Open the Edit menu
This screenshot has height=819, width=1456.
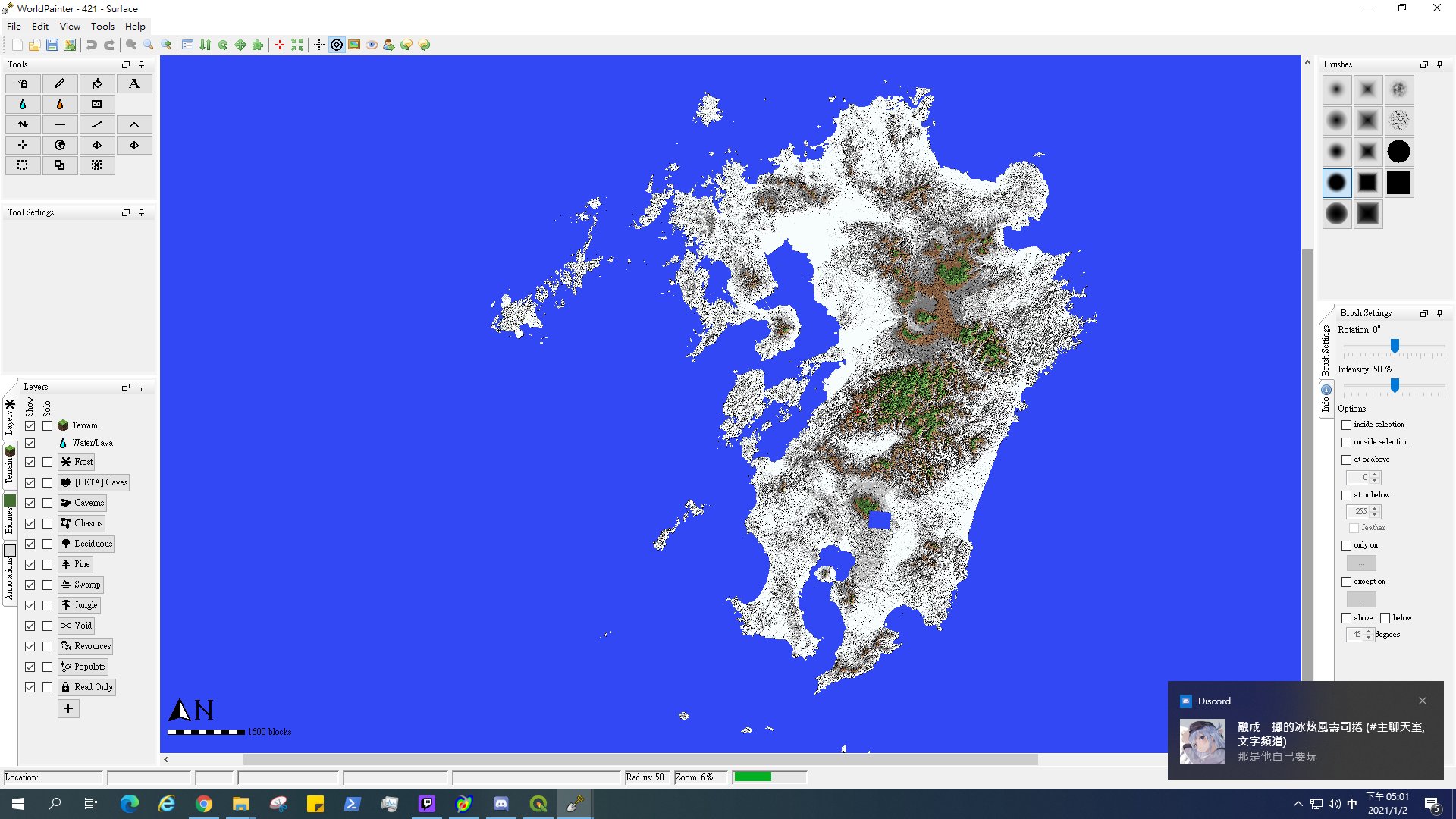(x=40, y=26)
